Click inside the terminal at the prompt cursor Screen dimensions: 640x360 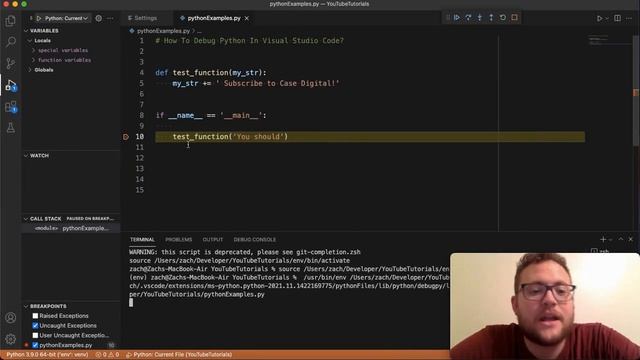coord(131,302)
